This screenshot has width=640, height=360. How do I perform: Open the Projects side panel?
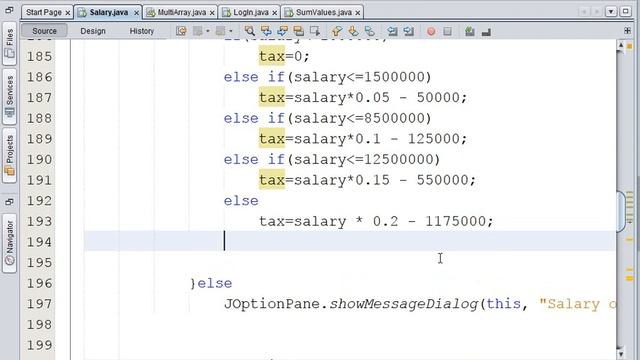pyautogui.click(x=10, y=155)
